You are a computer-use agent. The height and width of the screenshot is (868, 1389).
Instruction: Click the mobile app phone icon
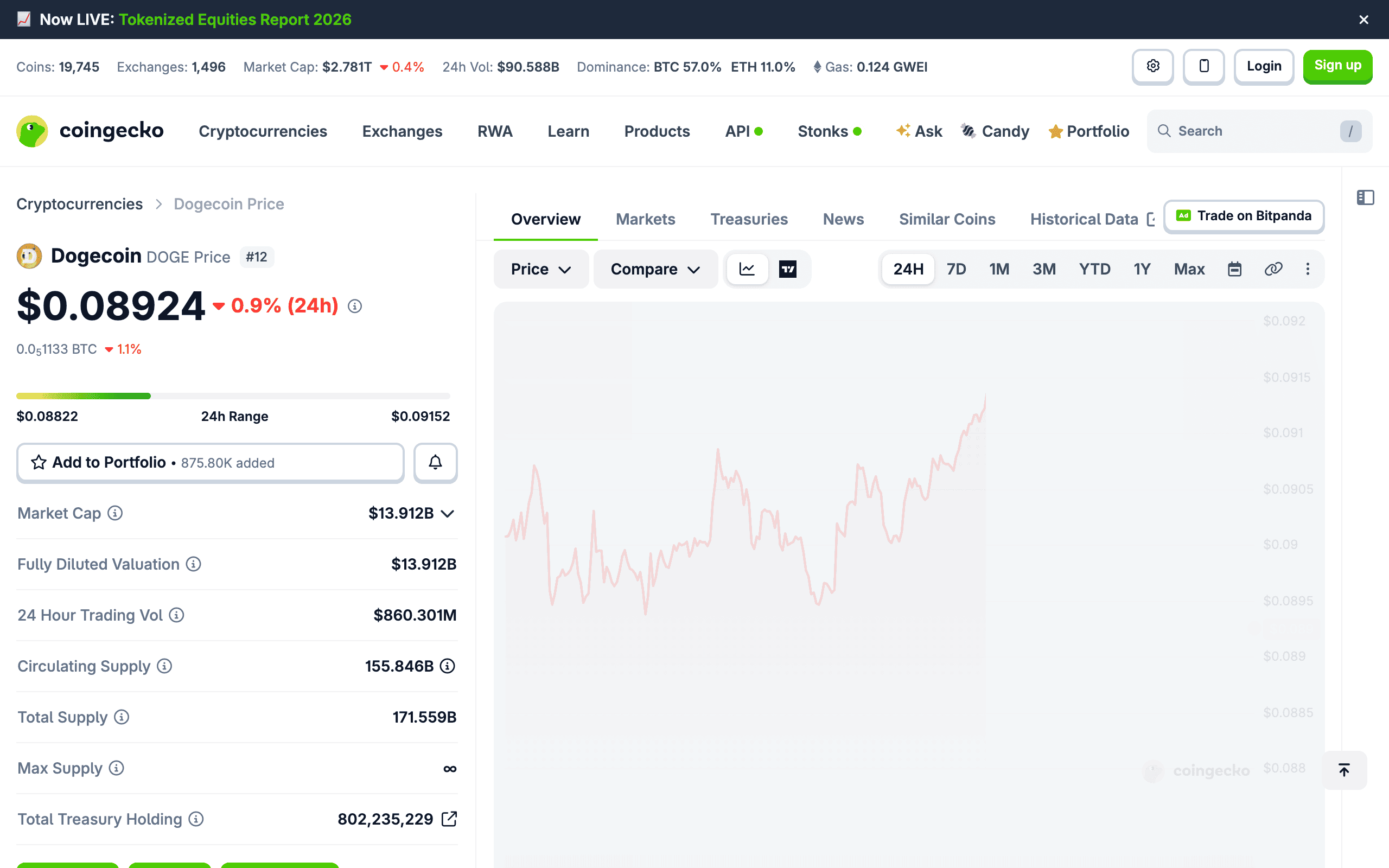point(1203,67)
